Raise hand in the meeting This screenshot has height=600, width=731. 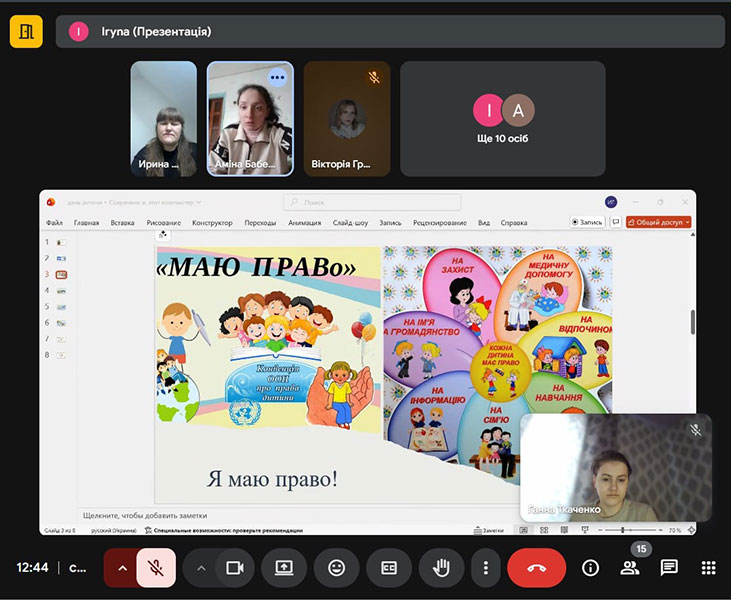[441, 568]
